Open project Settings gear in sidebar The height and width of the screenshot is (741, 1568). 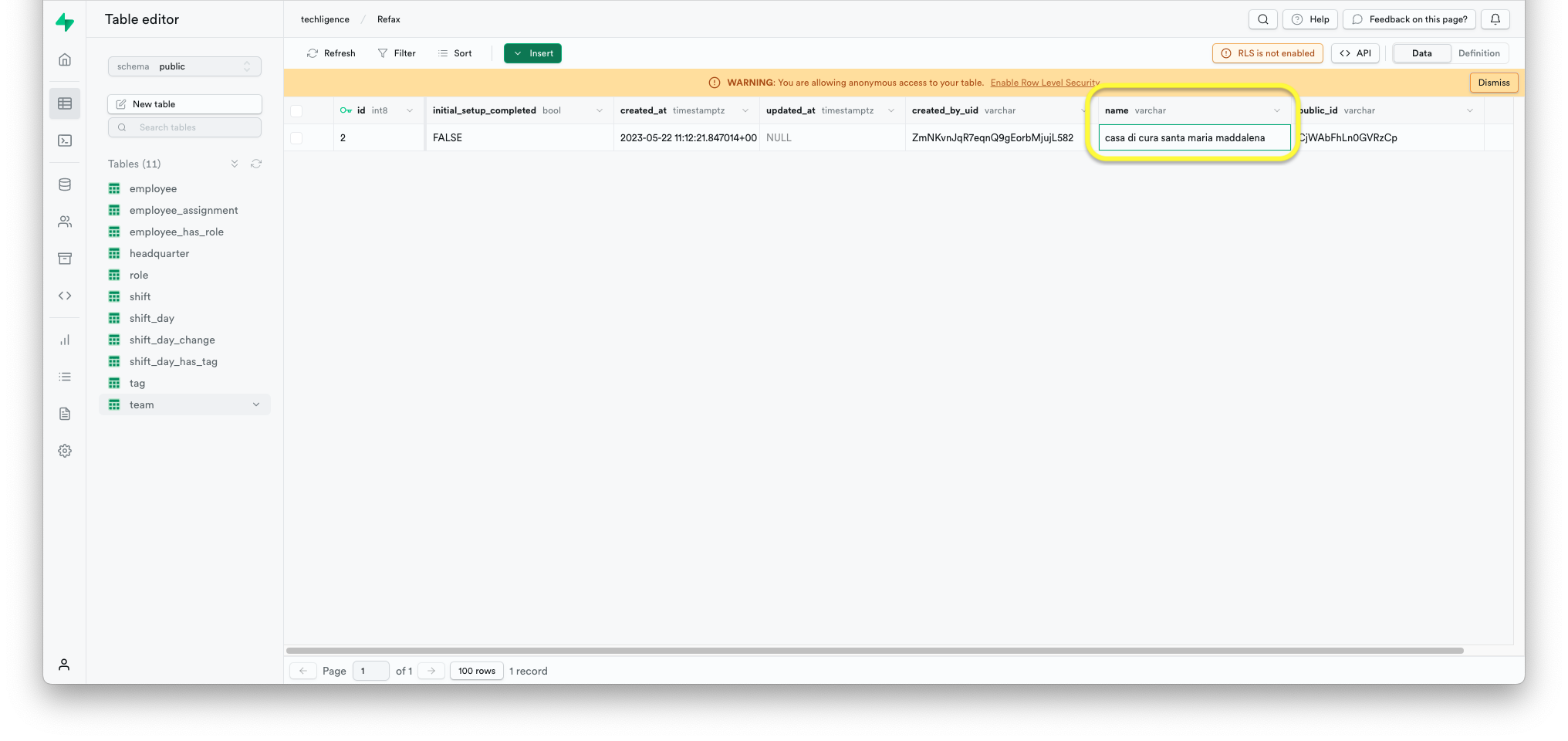pos(65,451)
